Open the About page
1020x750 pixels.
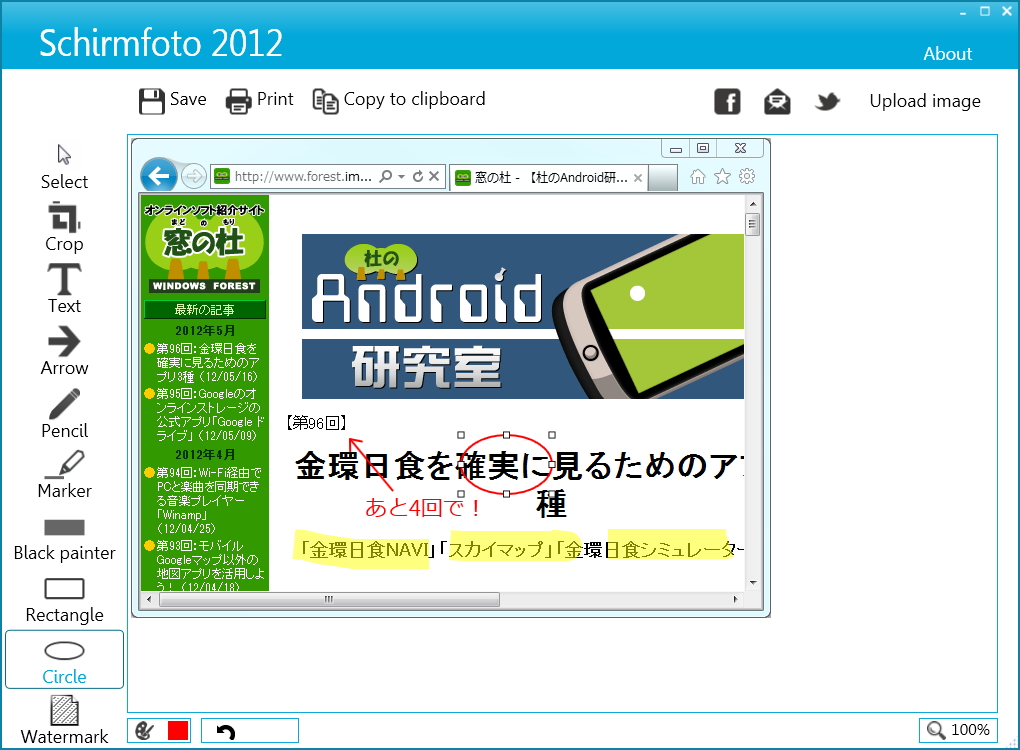point(947,54)
